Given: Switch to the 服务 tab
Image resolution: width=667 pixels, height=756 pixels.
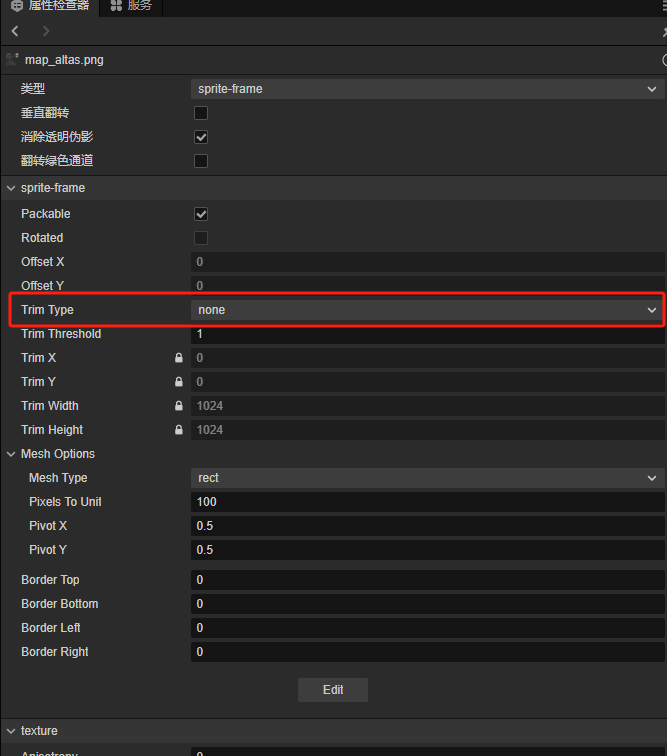Looking at the screenshot, I should 131,6.
